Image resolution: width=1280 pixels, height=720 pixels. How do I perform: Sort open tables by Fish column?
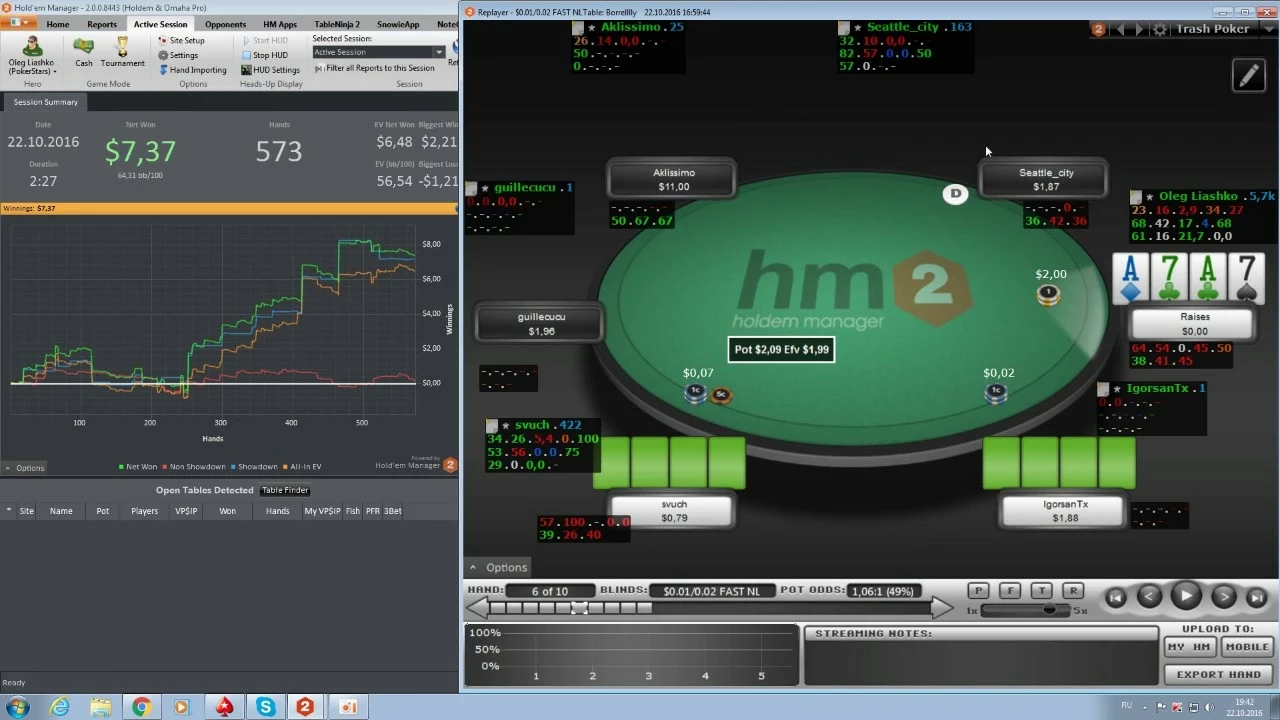tap(352, 511)
